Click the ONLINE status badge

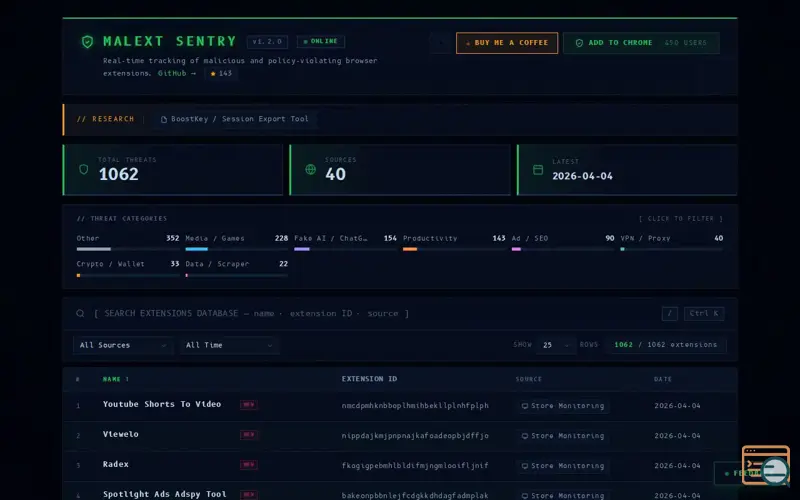click(321, 41)
